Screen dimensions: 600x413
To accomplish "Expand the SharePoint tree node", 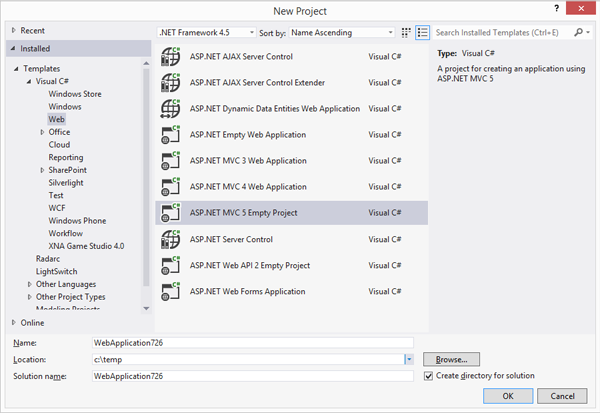I will tap(42, 171).
